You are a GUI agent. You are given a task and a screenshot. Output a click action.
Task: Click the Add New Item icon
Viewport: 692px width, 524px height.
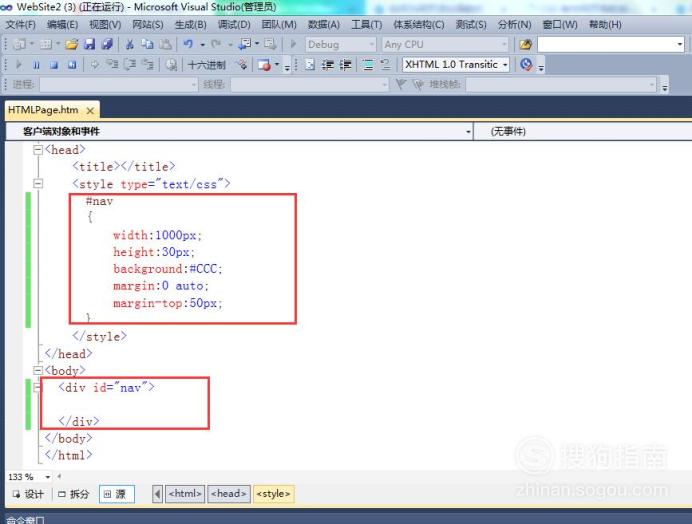46,44
